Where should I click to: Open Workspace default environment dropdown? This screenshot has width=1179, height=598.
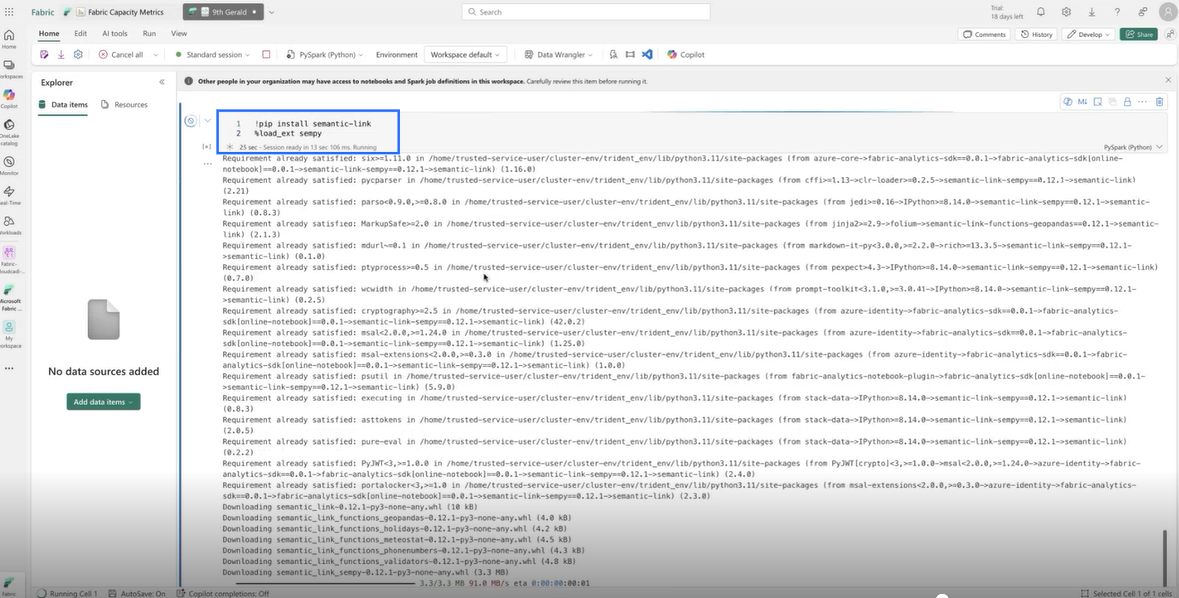point(465,55)
